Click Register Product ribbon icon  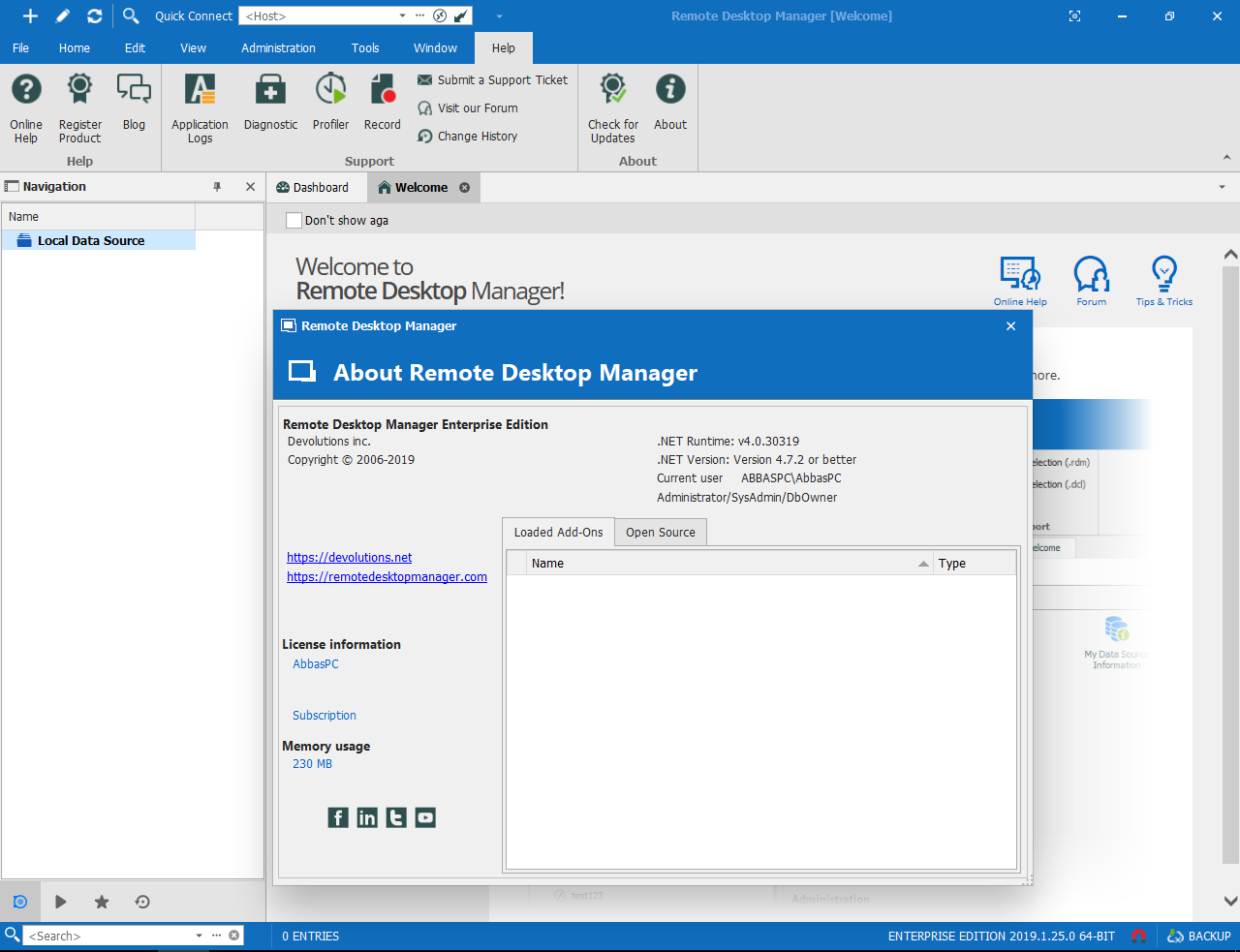click(79, 107)
